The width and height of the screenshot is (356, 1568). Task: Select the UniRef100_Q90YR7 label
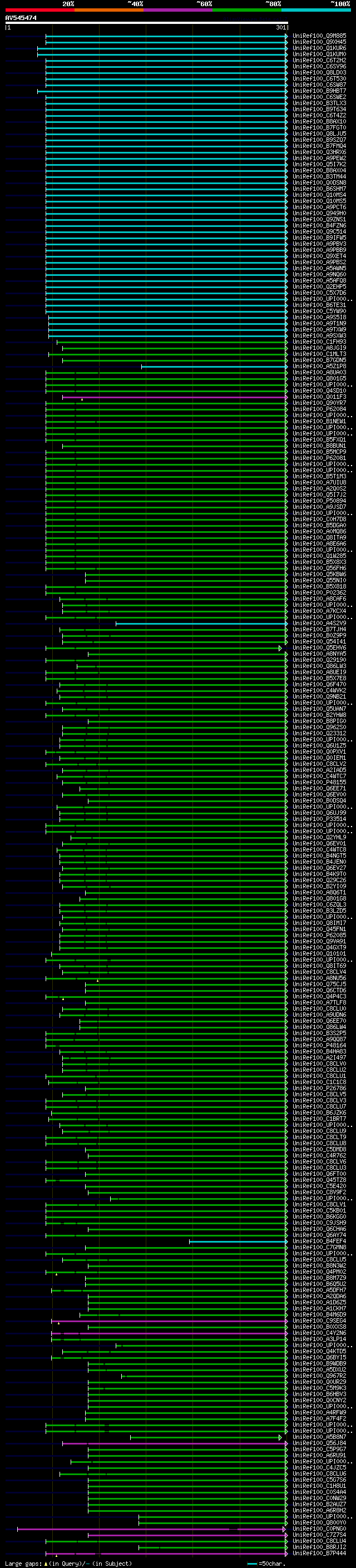pyautogui.click(x=319, y=403)
